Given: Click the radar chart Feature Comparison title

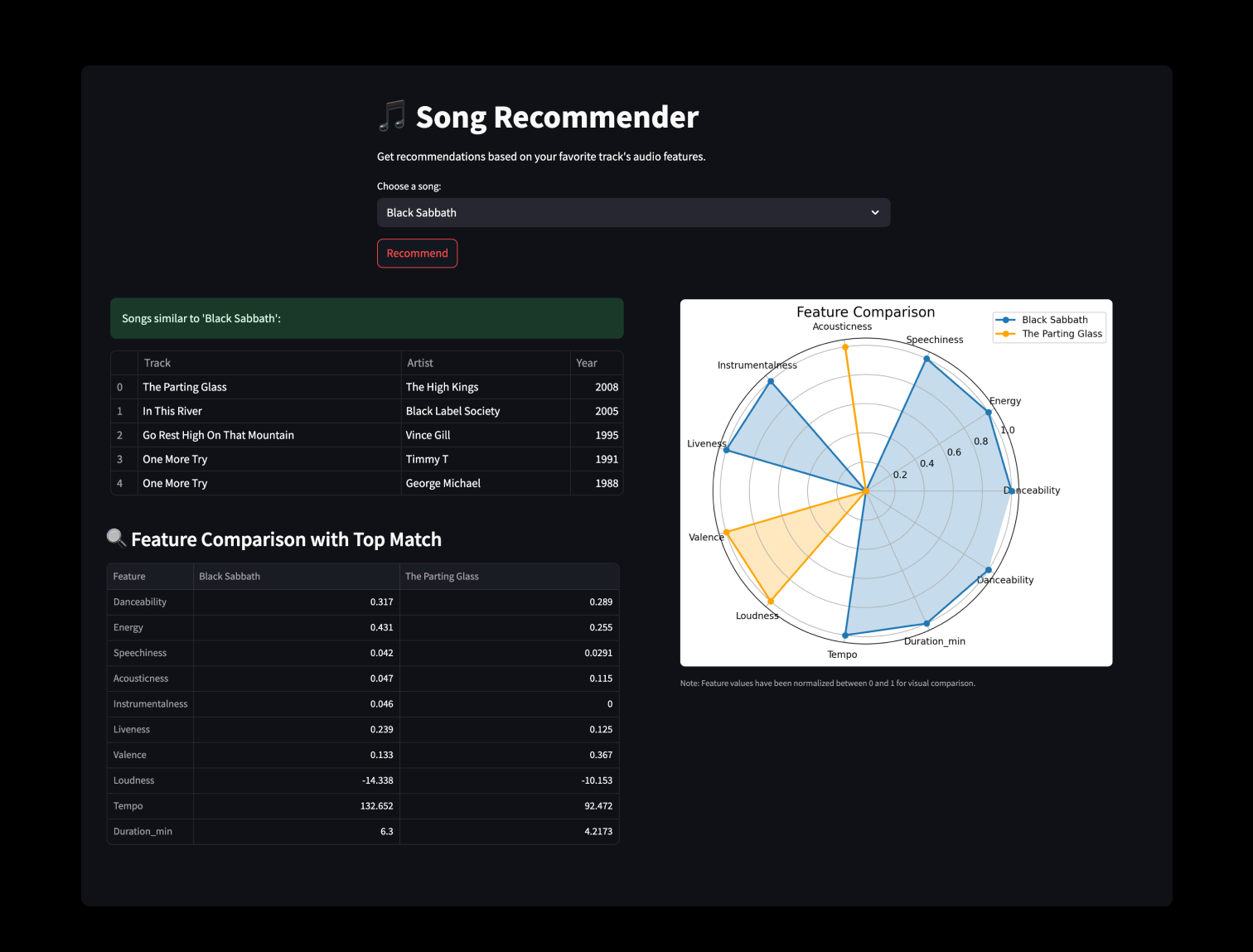Looking at the screenshot, I should coord(865,312).
